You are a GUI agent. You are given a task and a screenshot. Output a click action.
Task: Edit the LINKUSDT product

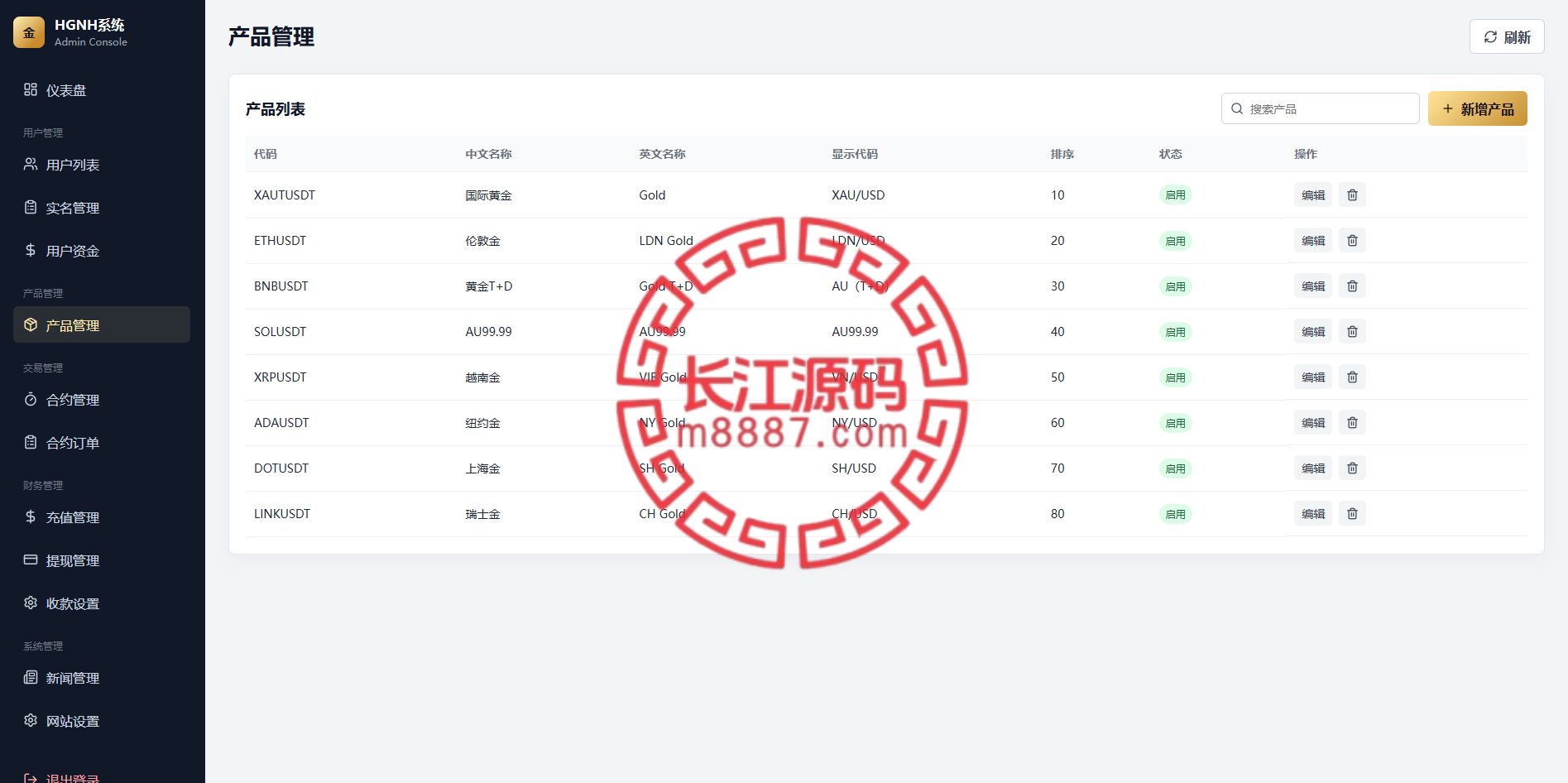click(x=1313, y=514)
